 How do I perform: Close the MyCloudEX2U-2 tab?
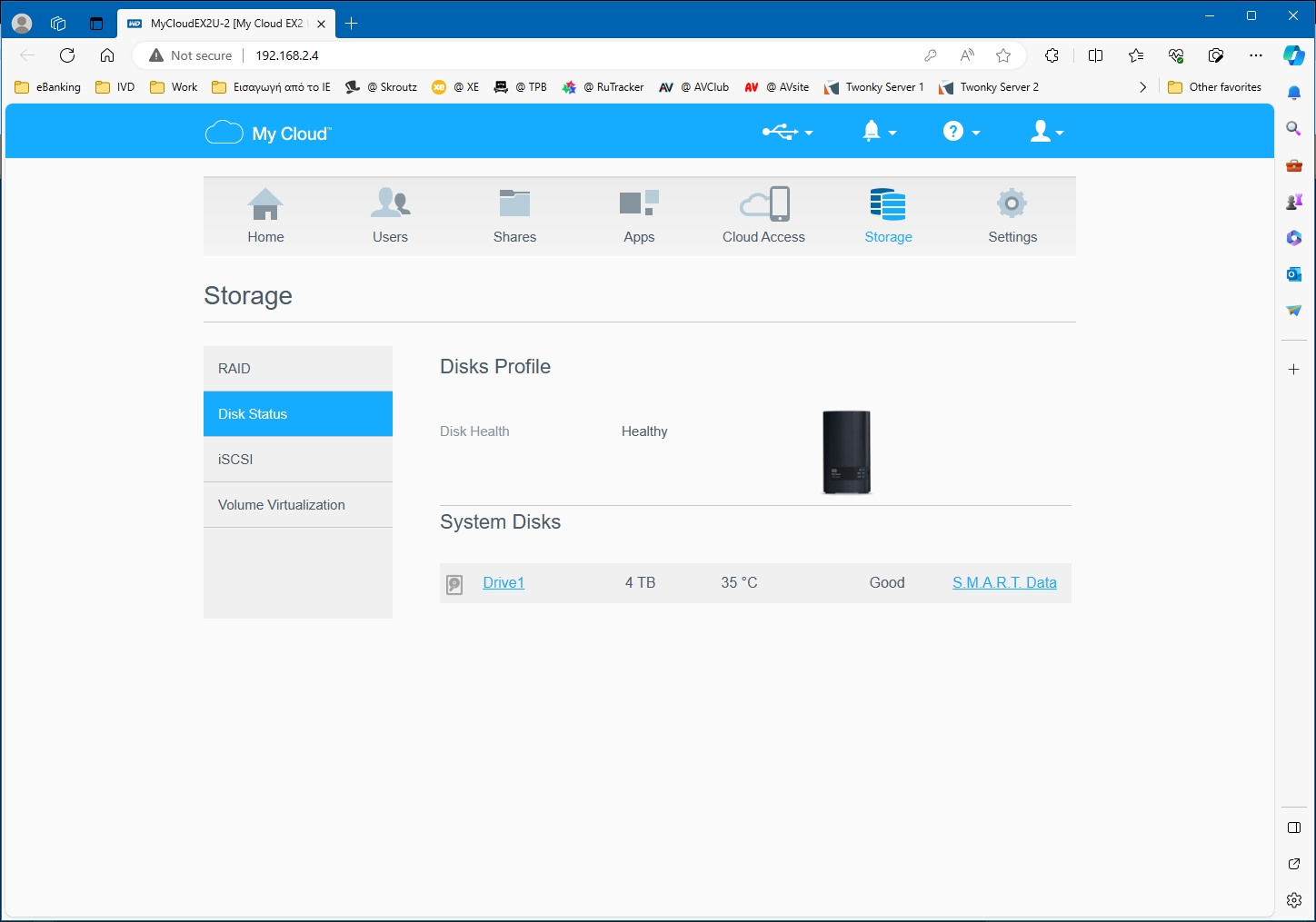click(x=321, y=24)
